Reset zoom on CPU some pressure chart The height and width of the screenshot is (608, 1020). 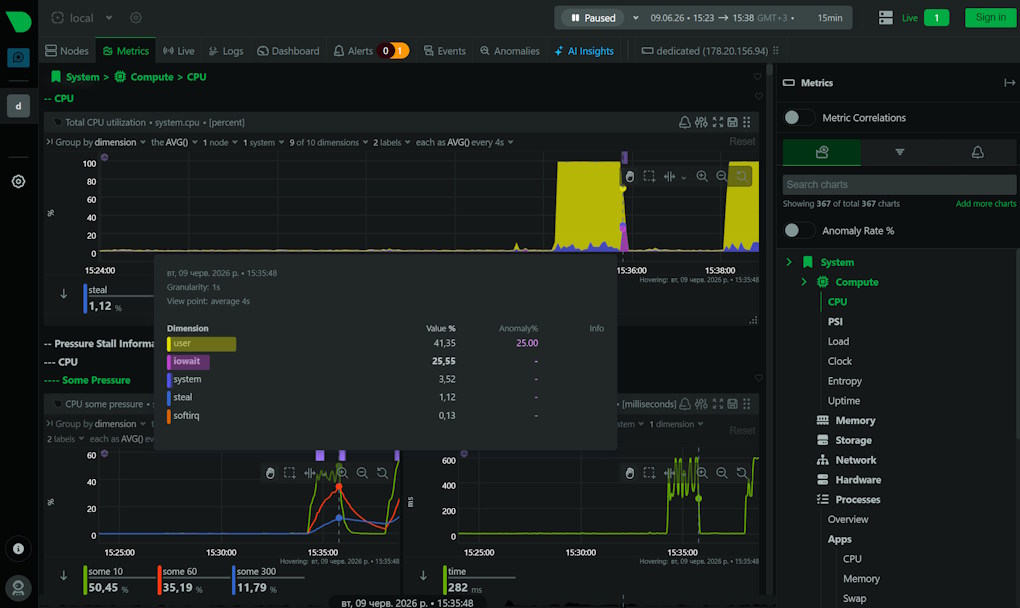[x=382, y=473]
